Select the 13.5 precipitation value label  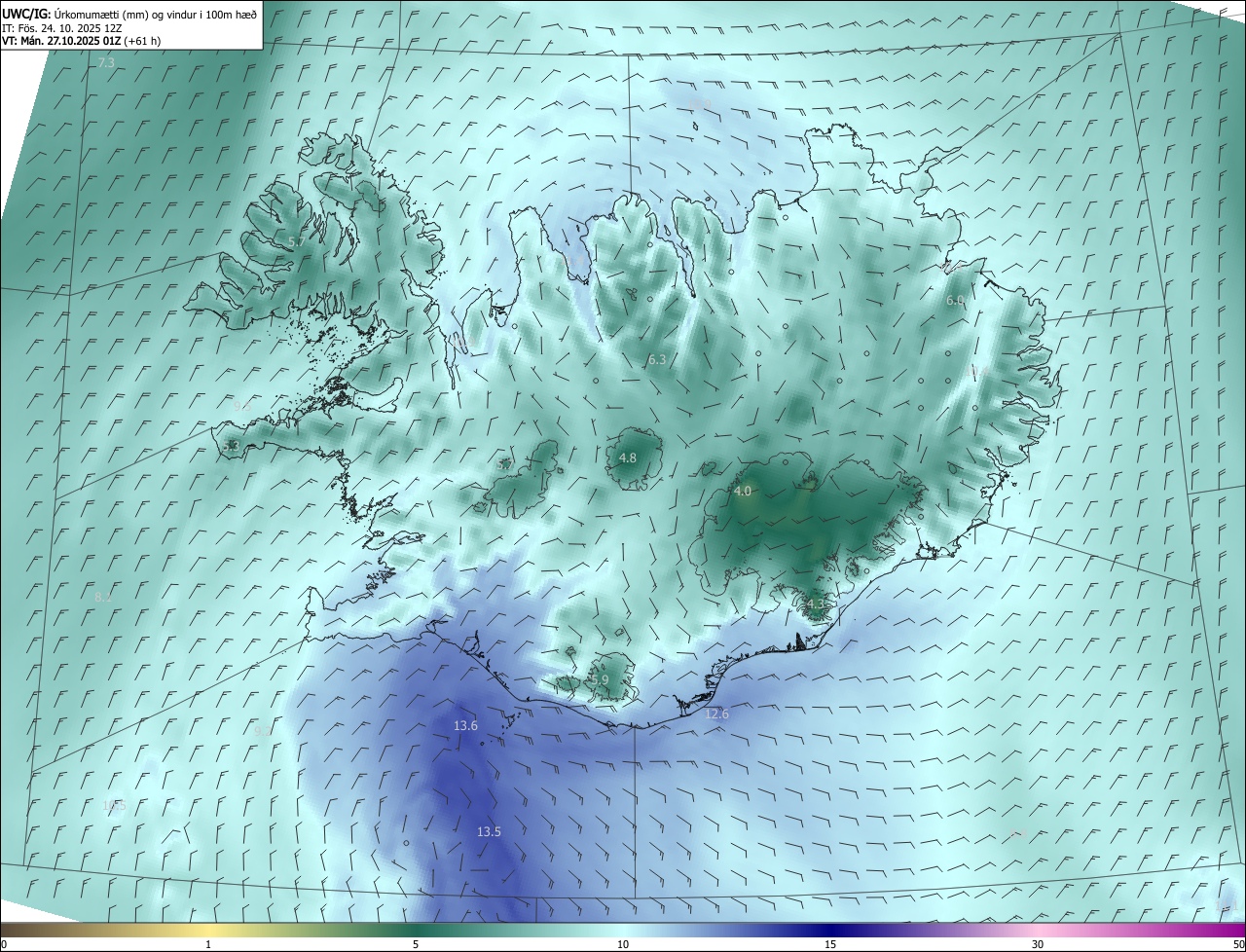click(x=489, y=832)
